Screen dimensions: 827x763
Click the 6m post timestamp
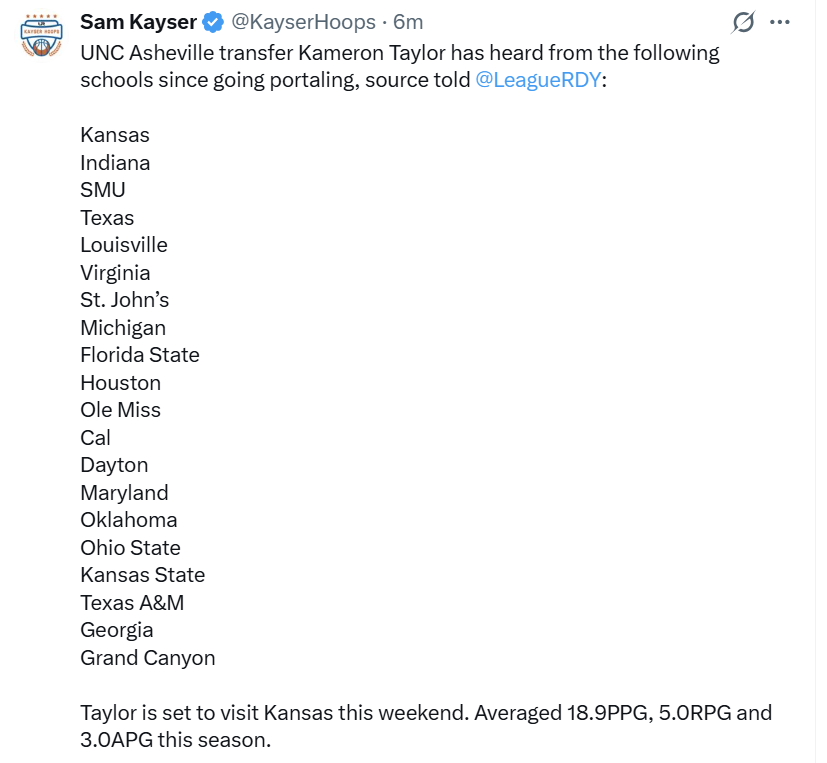tap(408, 22)
